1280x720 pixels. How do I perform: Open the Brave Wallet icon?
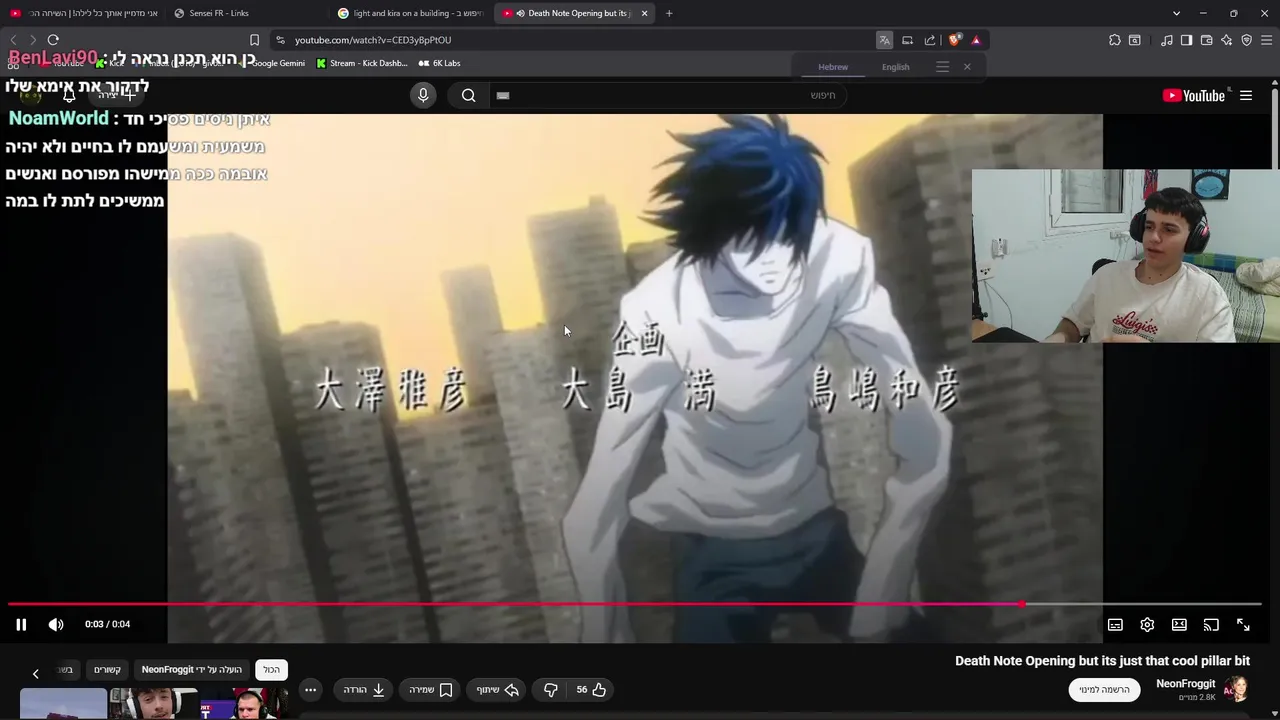coord(1206,40)
